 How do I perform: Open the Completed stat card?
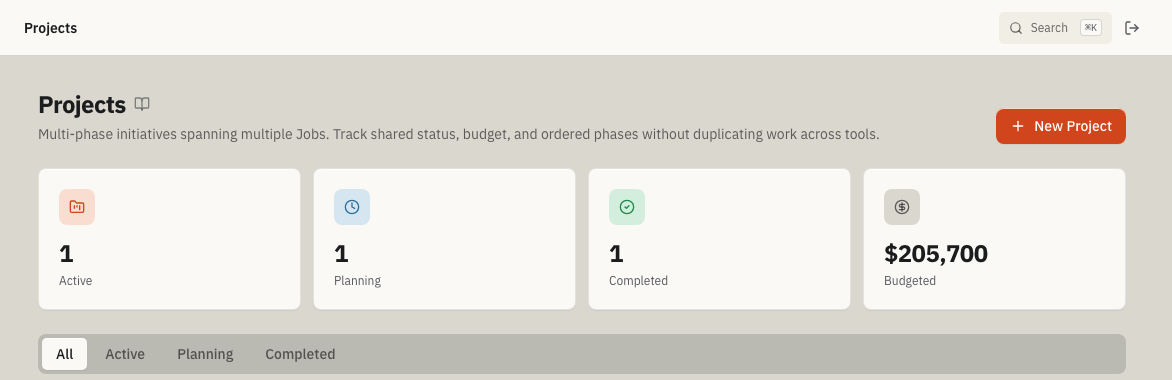click(719, 239)
